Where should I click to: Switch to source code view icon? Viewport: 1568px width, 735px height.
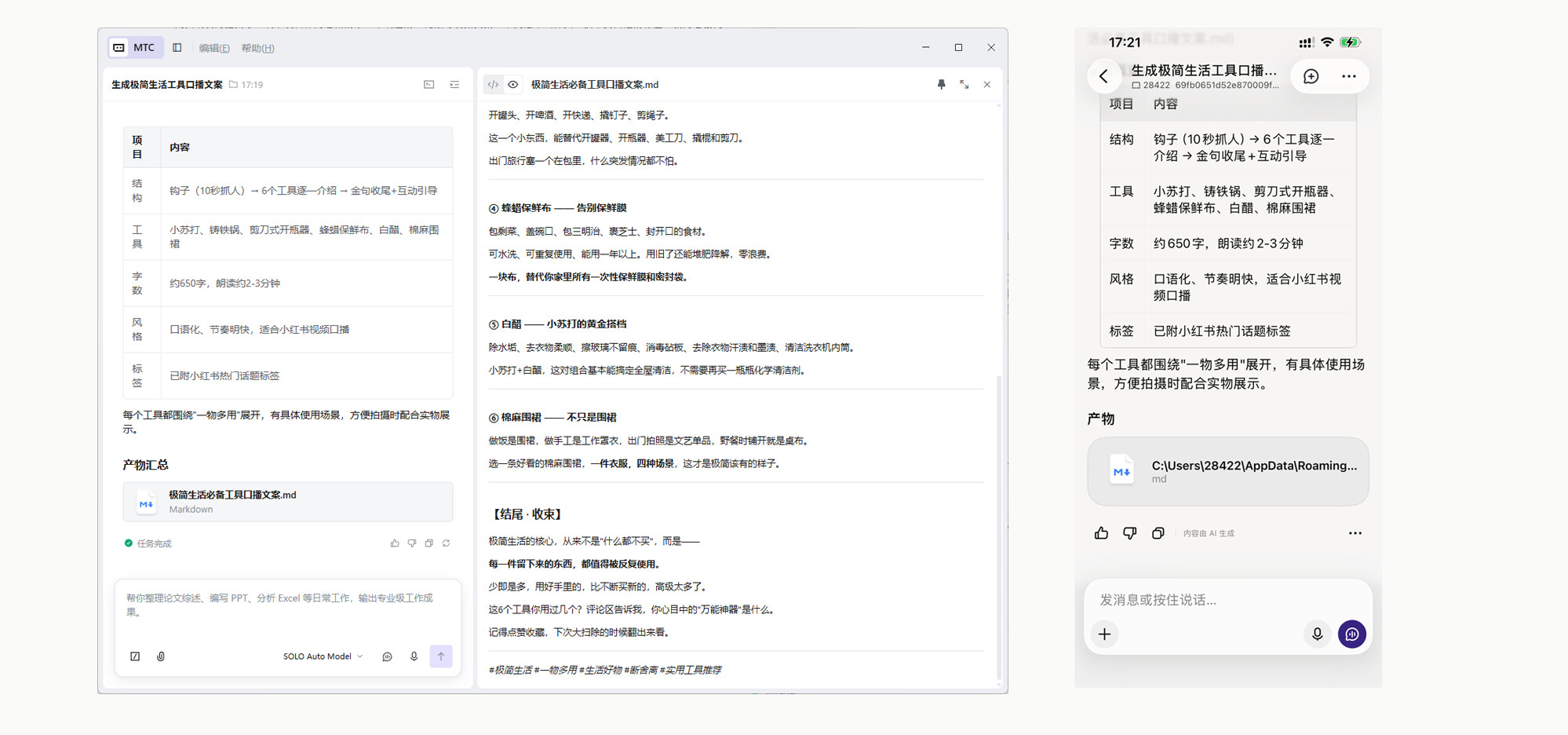pyautogui.click(x=493, y=84)
